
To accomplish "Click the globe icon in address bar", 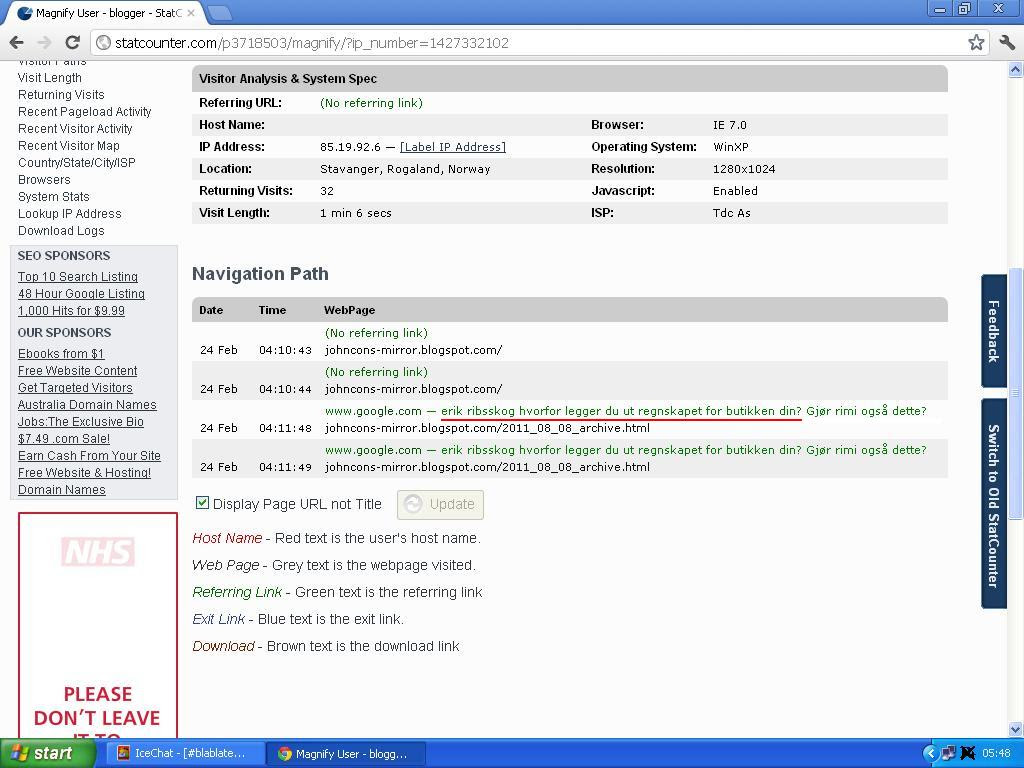I will click(x=103, y=42).
